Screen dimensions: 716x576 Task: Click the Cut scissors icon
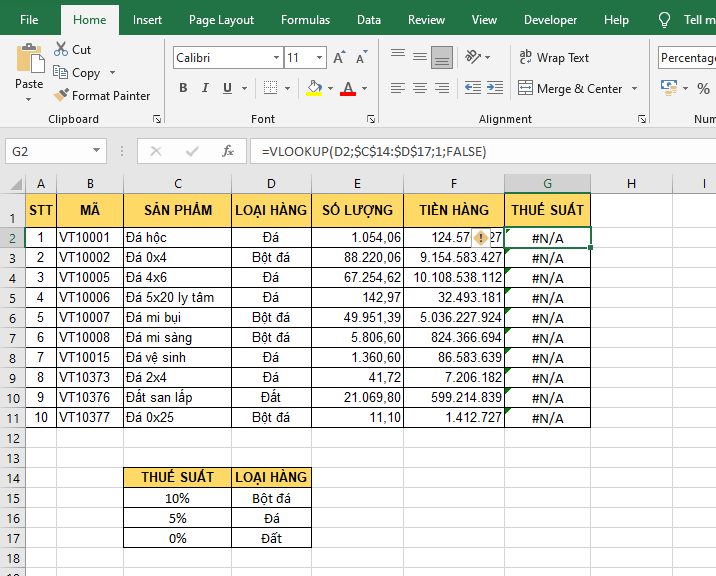pos(61,49)
